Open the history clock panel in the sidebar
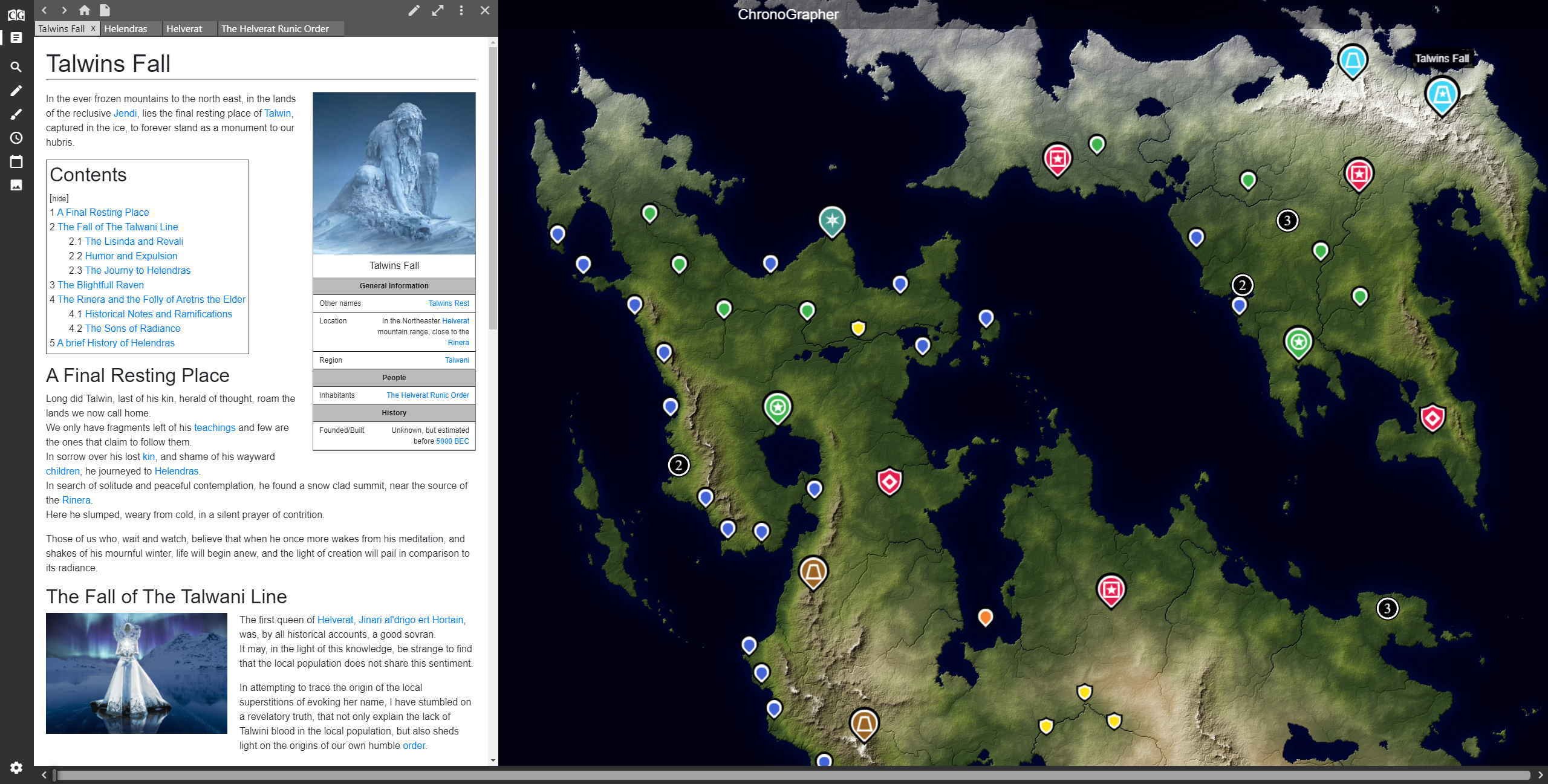 point(16,138)
